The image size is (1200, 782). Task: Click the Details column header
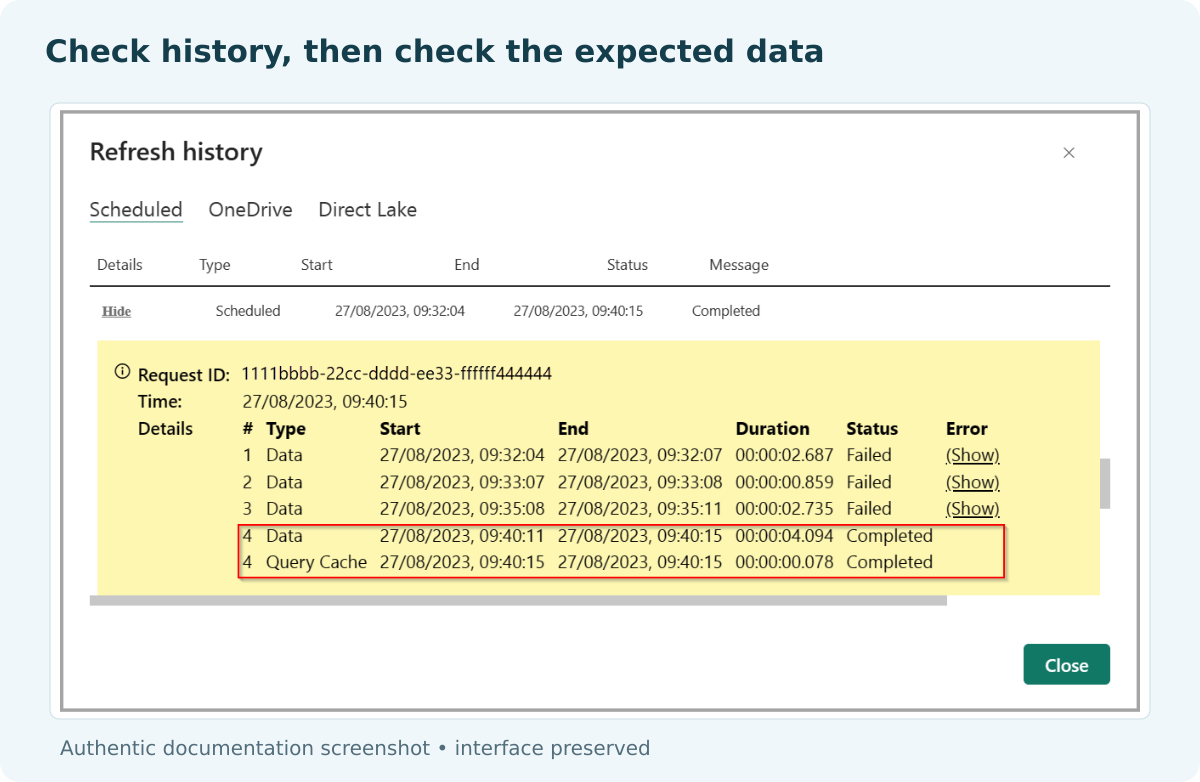click(x=120, y=265)
